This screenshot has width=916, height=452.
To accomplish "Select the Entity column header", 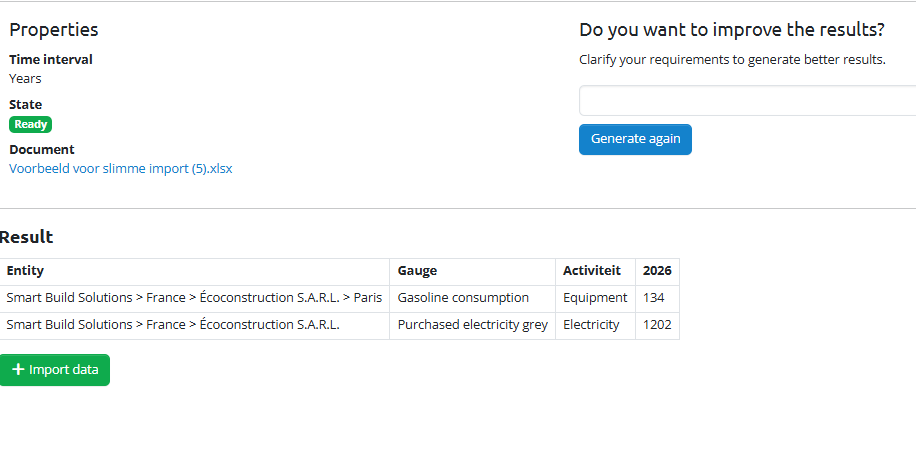I will click(25, 271).
